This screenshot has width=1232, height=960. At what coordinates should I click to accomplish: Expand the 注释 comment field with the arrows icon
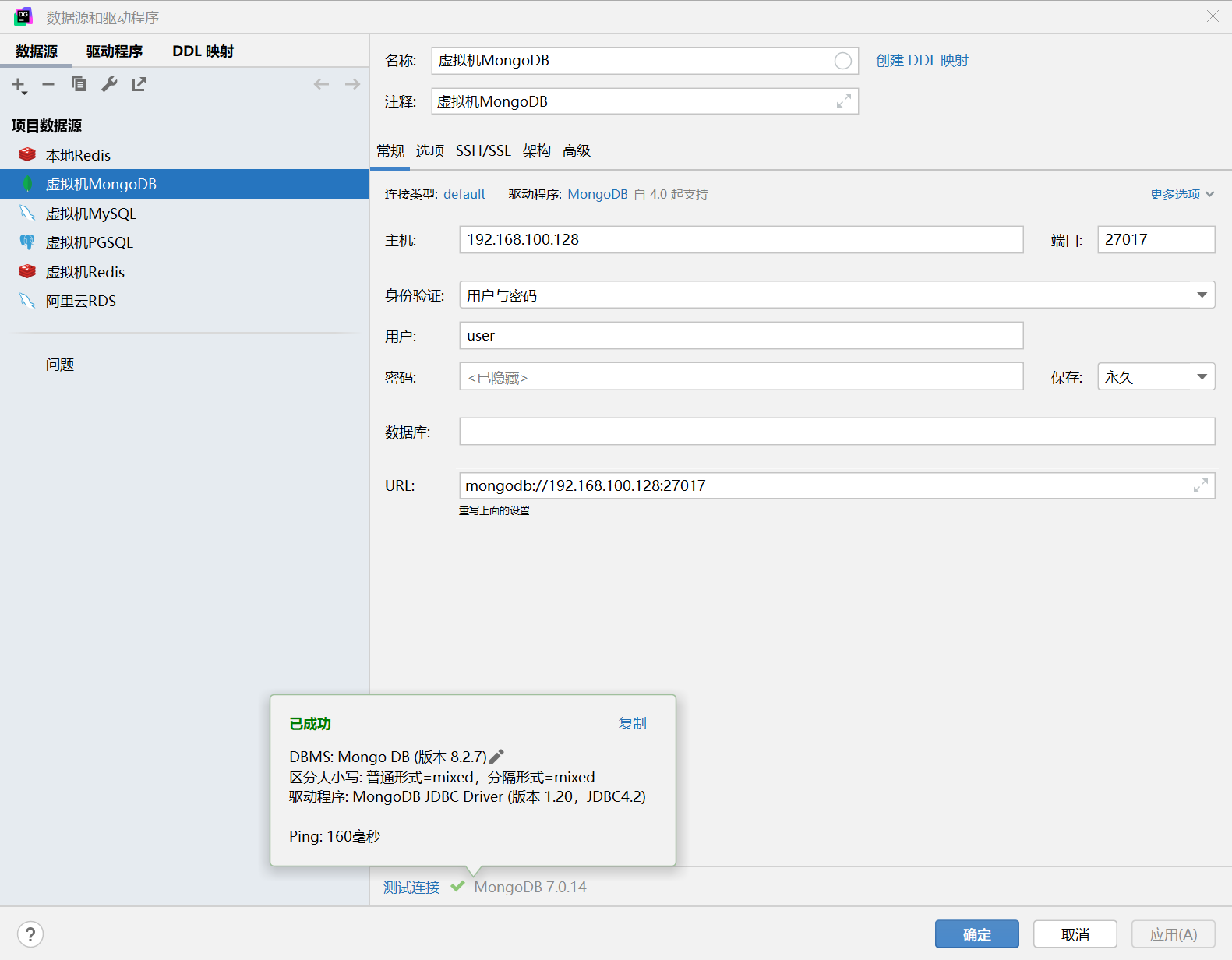(843, 101)
